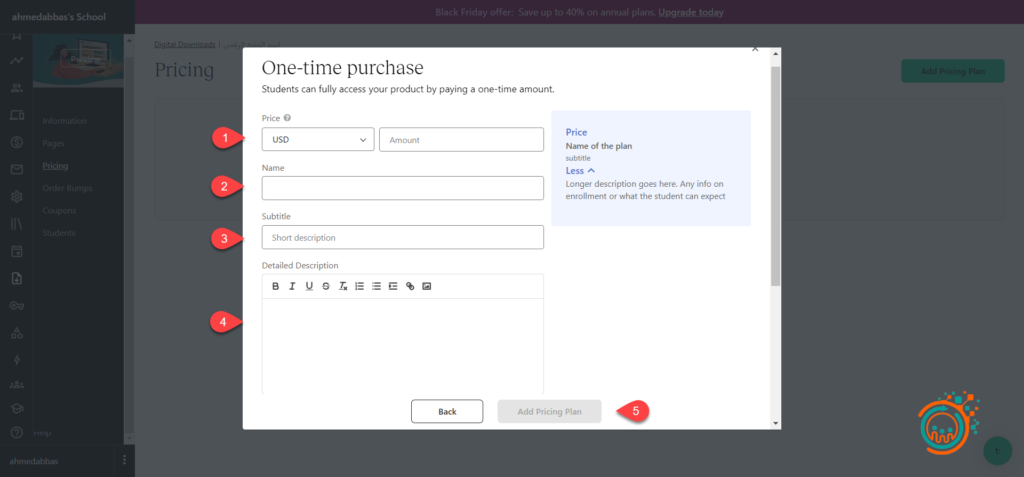
Task: Open the USD currency dropdown
Action: [x=318, y=140]
